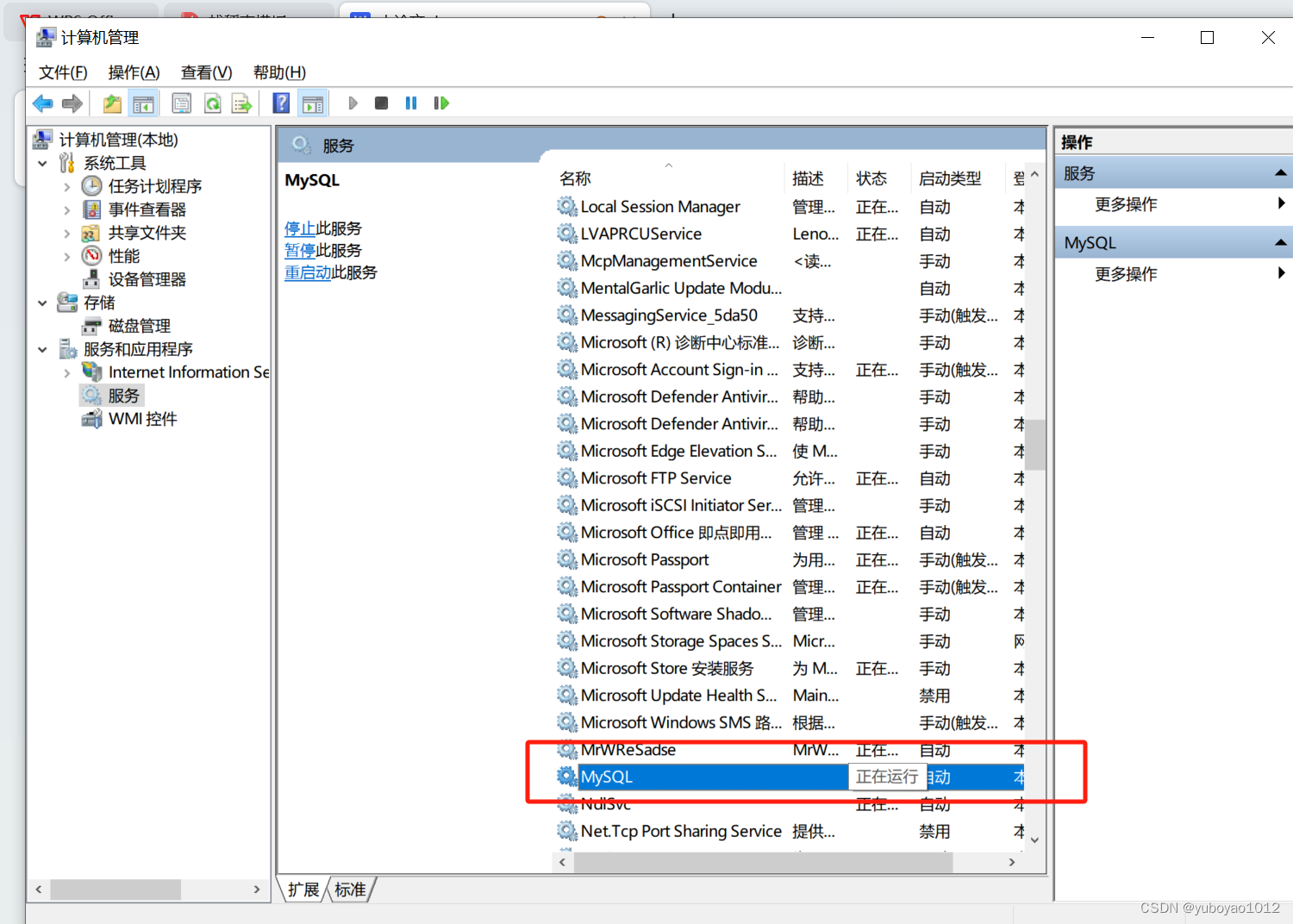Sort services by 启动类型 column header
The width and height of the screenshot is (1293, 924).
click(958, 178)
